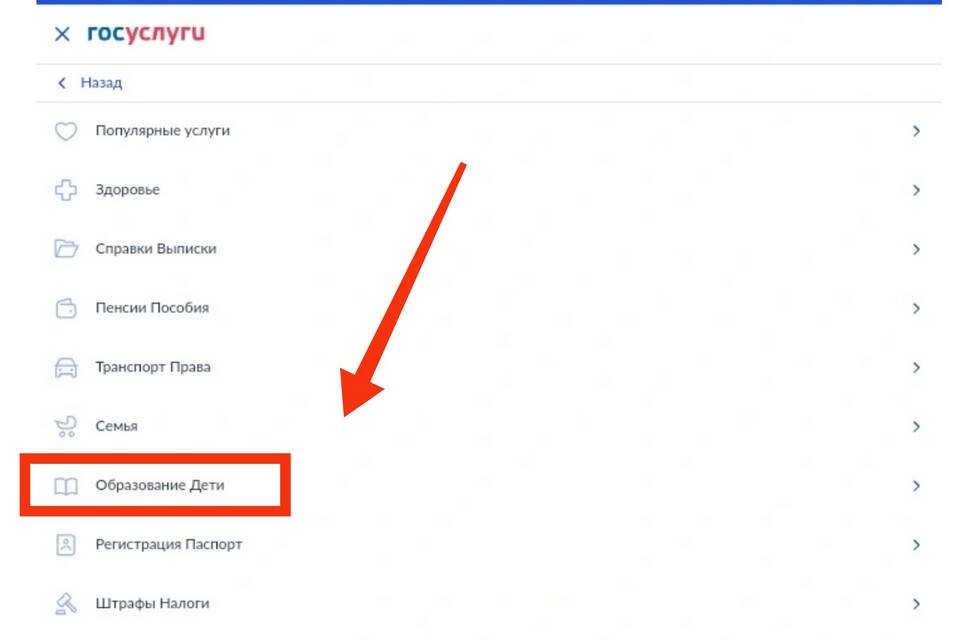The width and height of the screenshot is (960, 640).
Task: Choose the Пенсии Пособия menu item
Action: 489,308
